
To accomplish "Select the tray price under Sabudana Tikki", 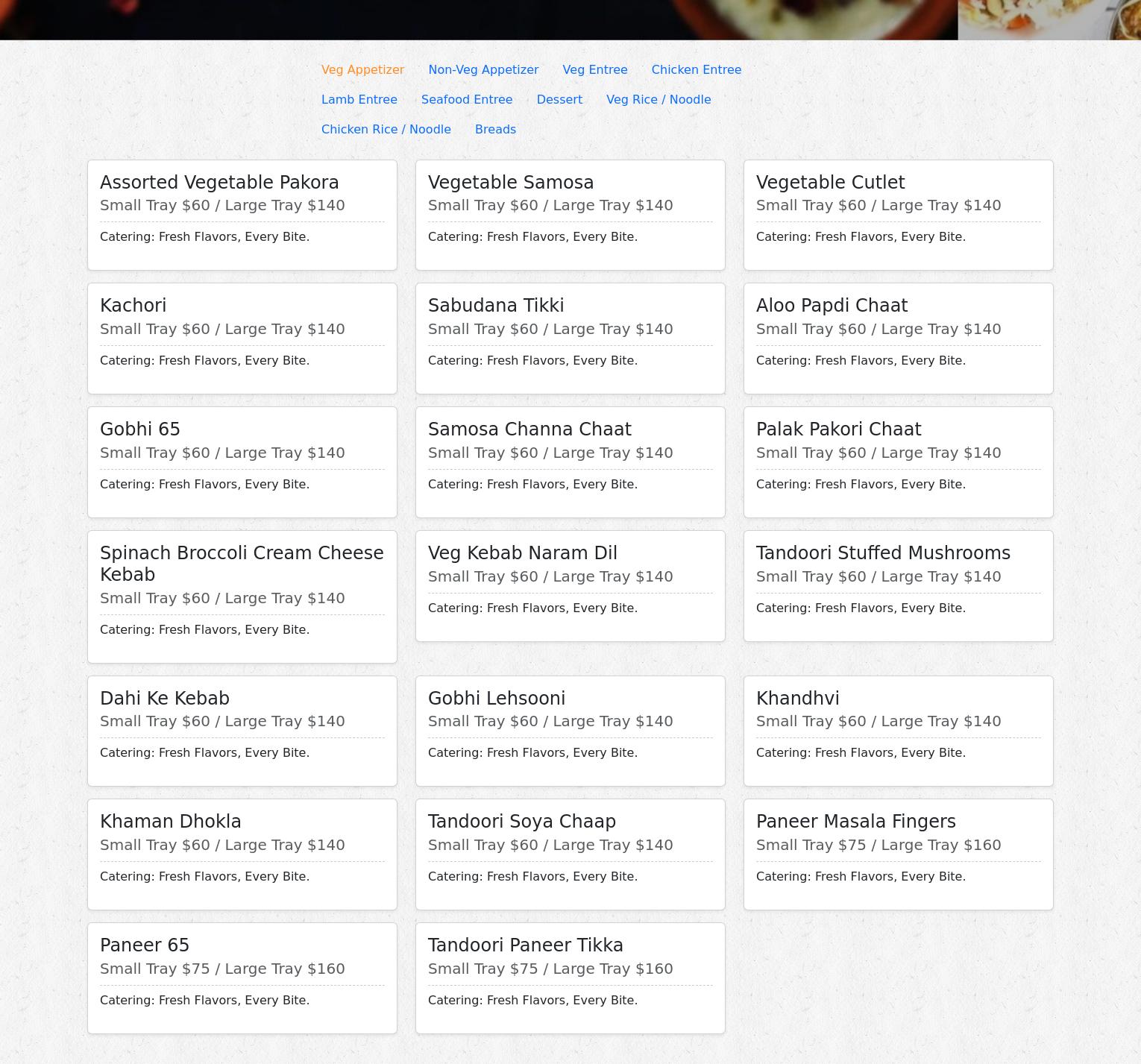I will pos(550,329).
